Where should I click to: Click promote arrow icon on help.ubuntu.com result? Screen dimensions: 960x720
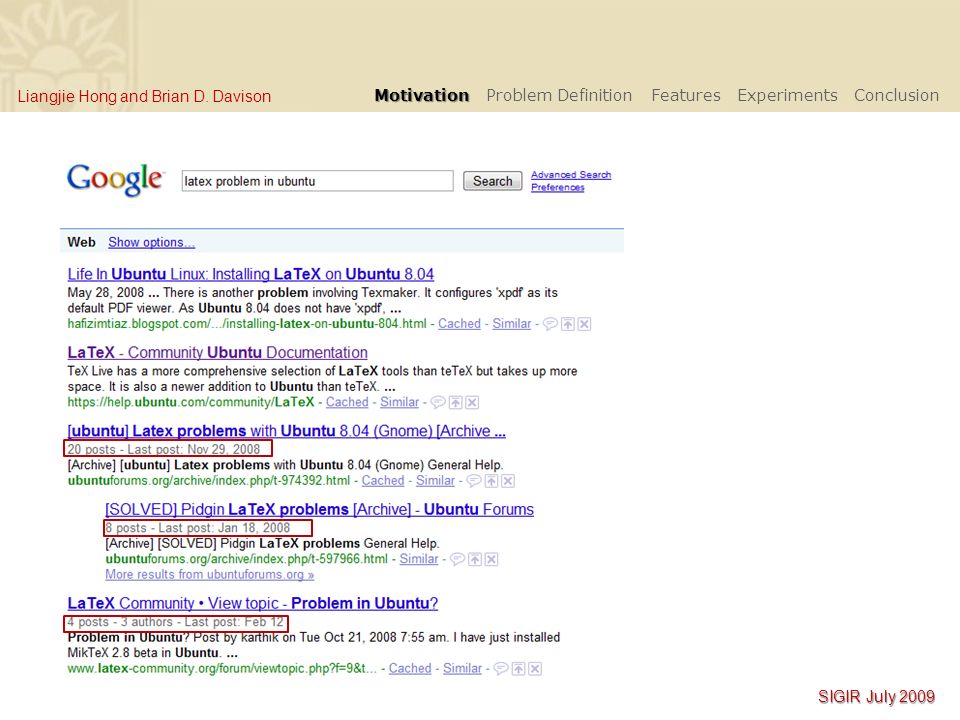tap(456, 402)
